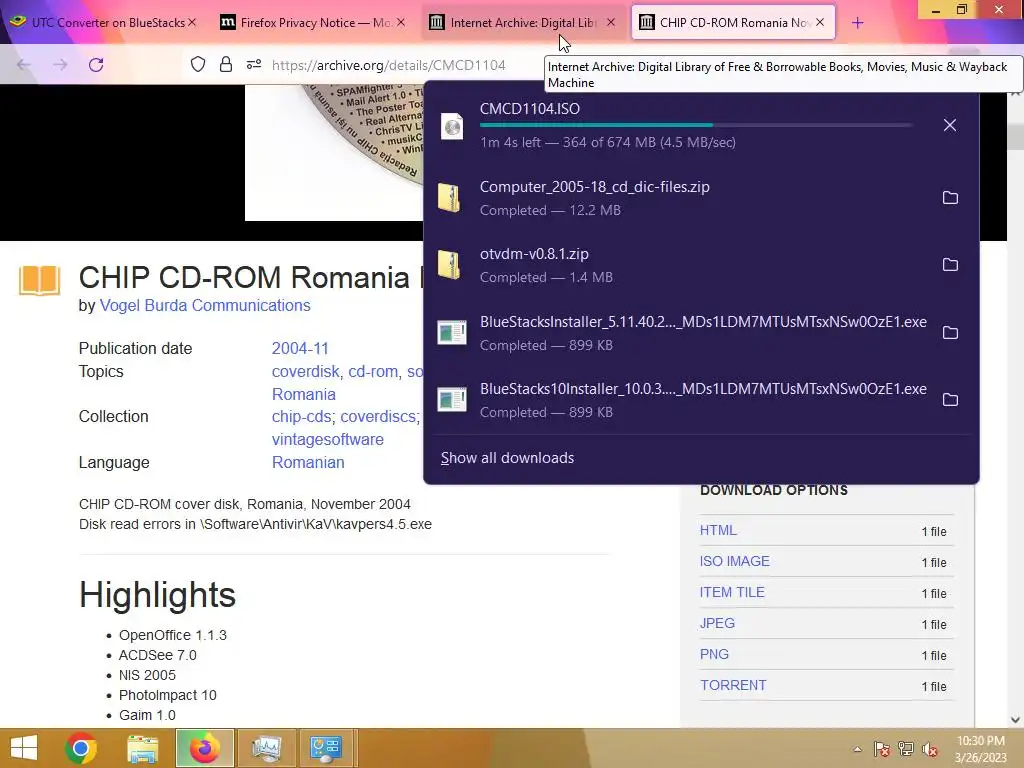The height and width of the screenshot is (768, 1024).
Task: Open folder for Computer_2005-18_cd_dic-files.zip
Action: [950, 197]
